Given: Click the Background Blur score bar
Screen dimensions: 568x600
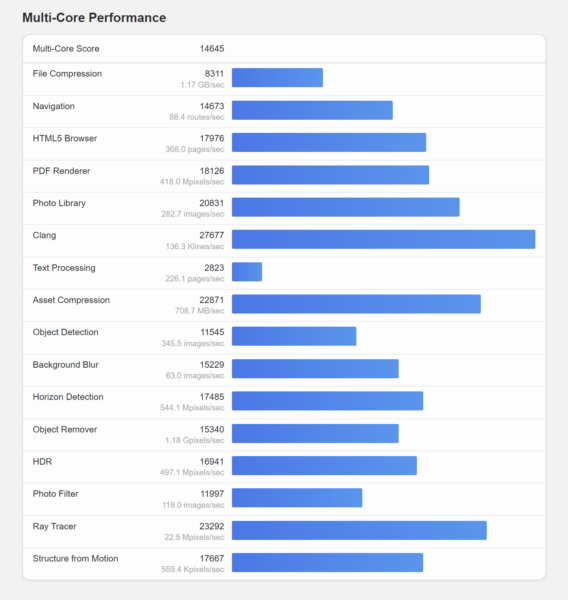Looking at the screenshot, I should tap(315, 368).
